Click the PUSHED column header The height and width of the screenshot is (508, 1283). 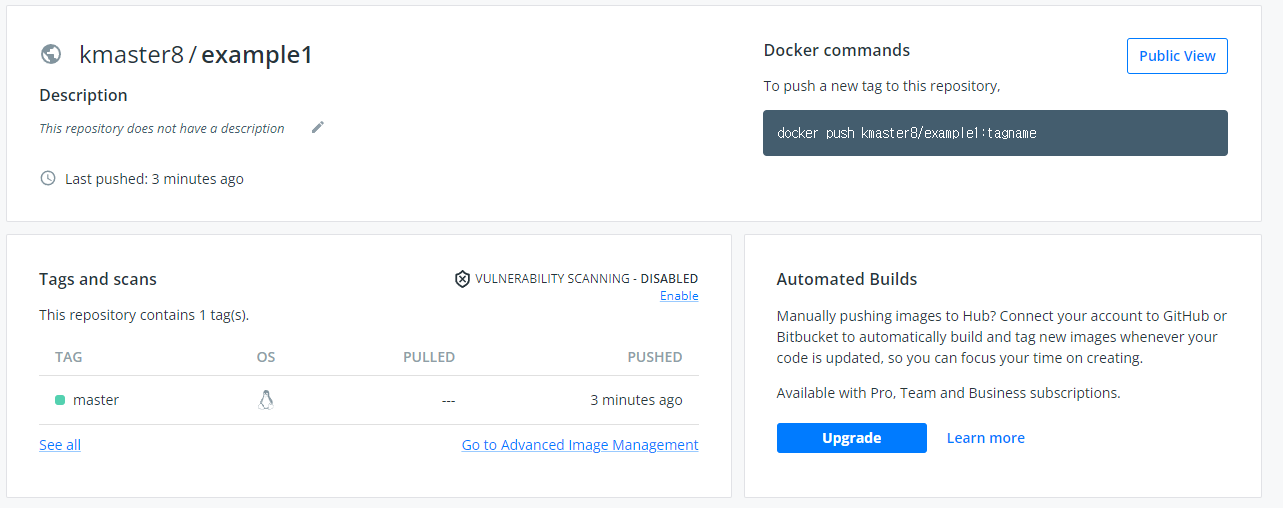(x=655, y=357)
